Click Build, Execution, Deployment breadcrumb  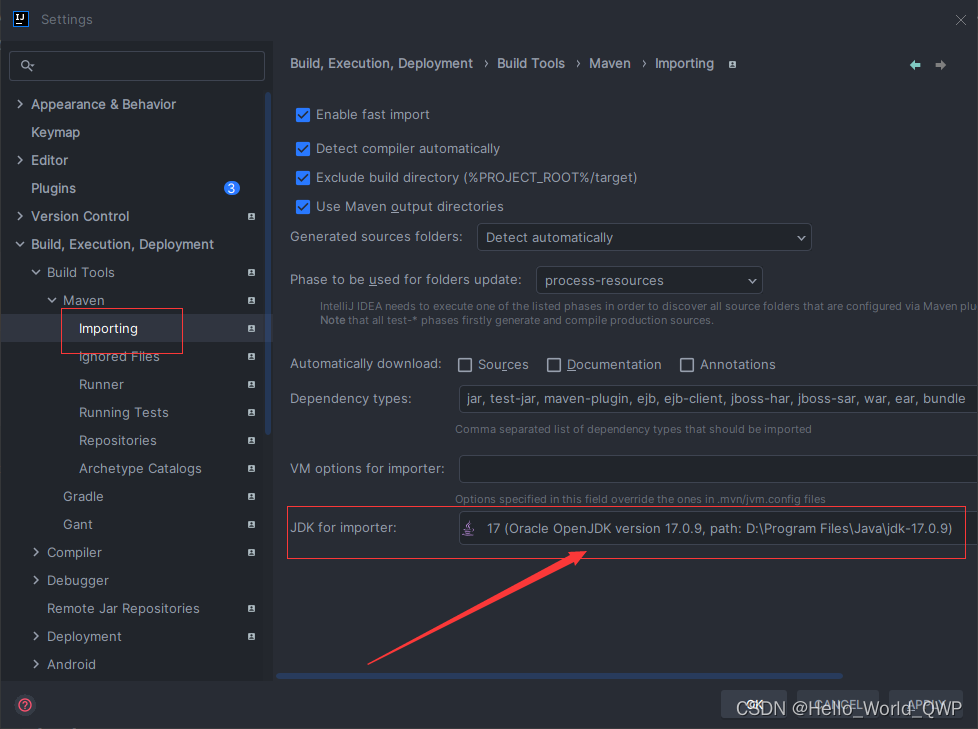pos(381,64)
